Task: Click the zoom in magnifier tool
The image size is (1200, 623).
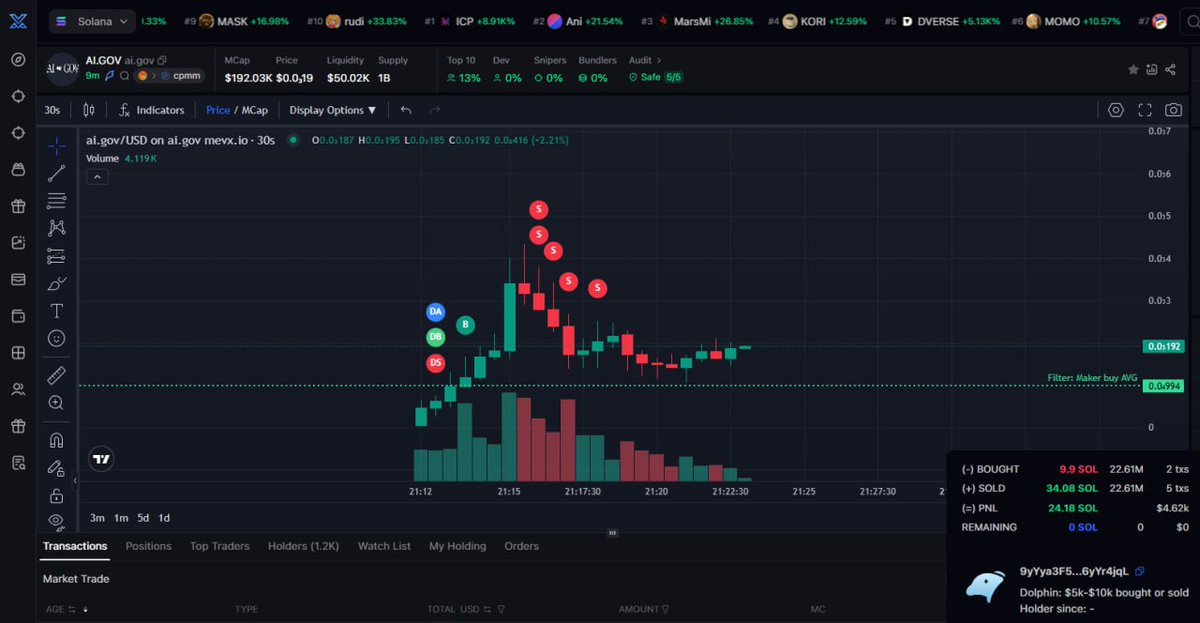Action: (x=57, y=403)
